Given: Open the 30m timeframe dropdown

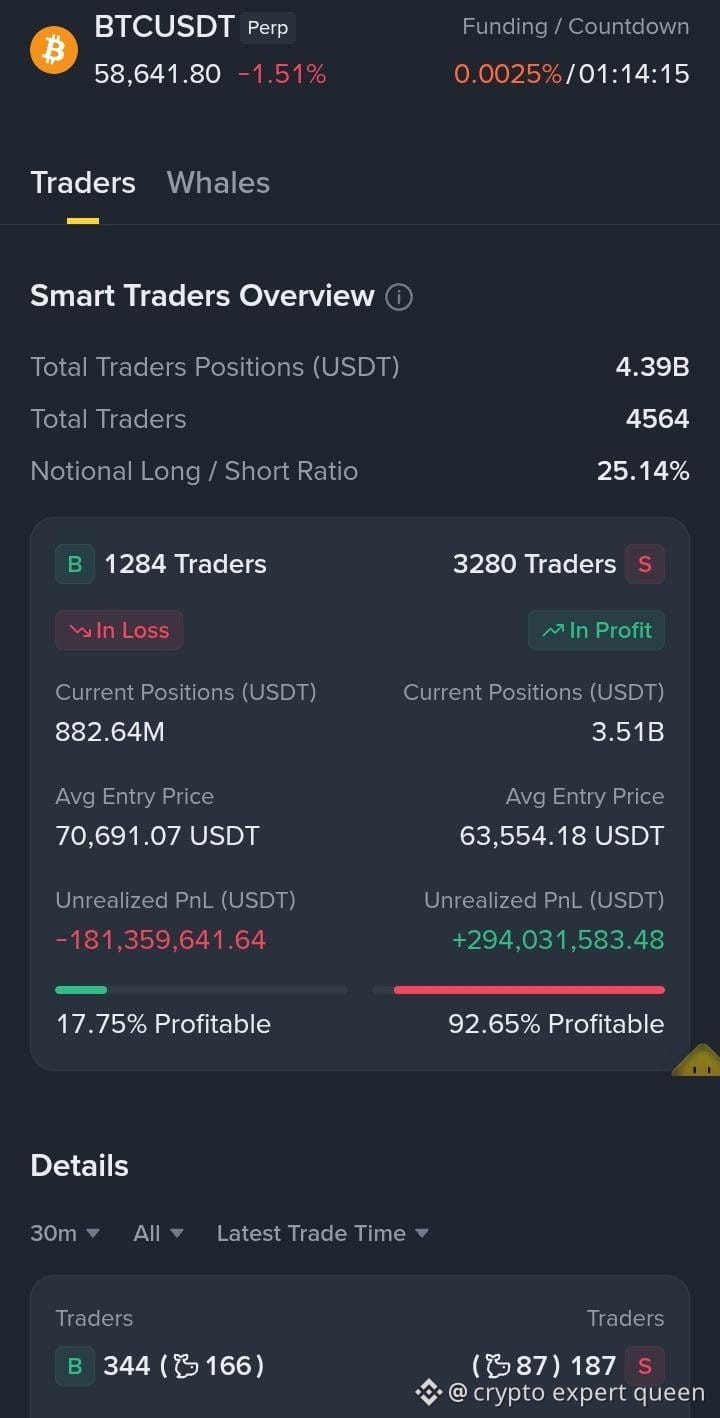Looking at the screenshot, I should [65, 1233].
